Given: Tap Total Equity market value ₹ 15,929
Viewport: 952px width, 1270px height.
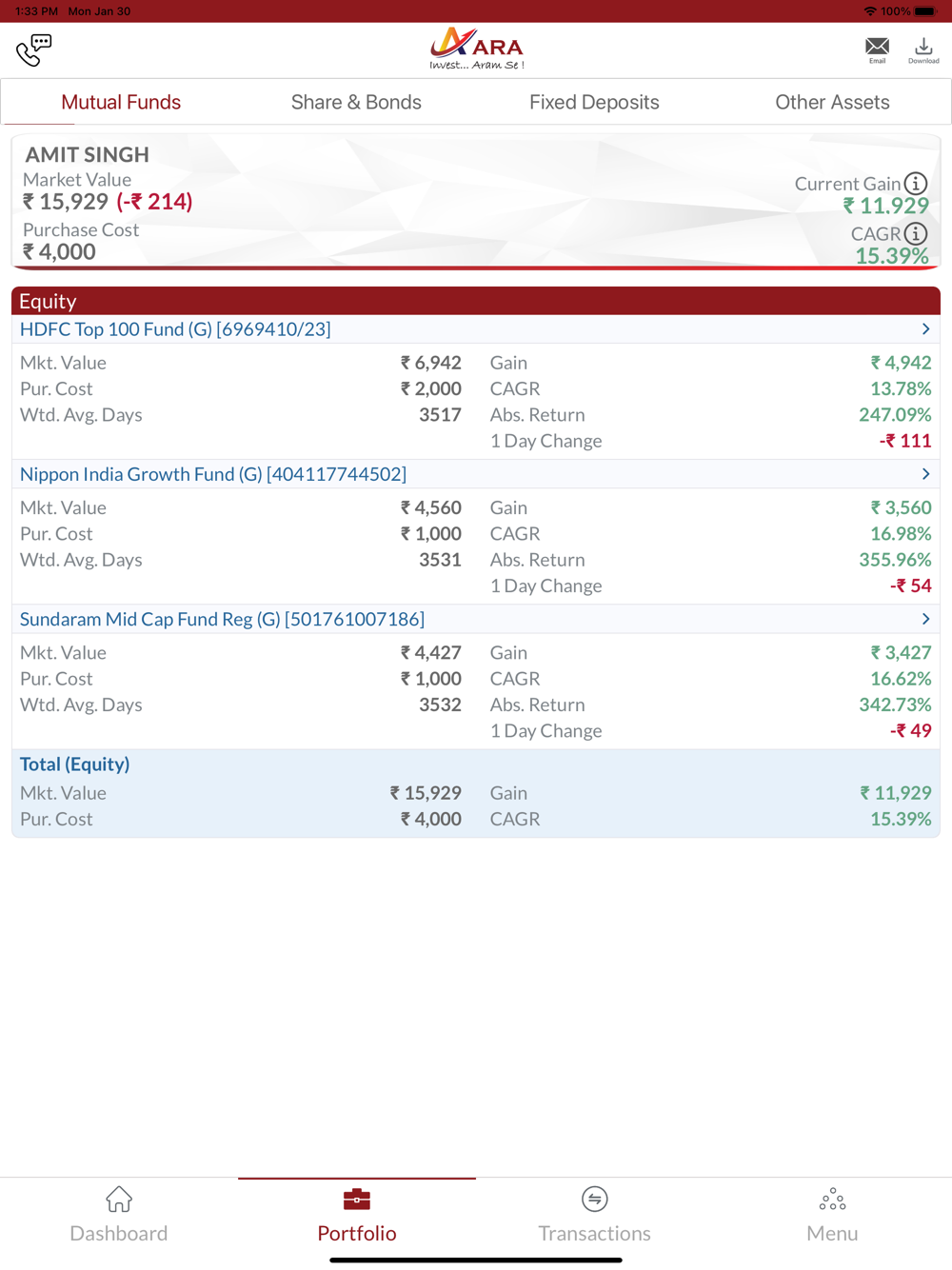Looking at the screenshot, I should pyautogui.click(x=426, y=792).
